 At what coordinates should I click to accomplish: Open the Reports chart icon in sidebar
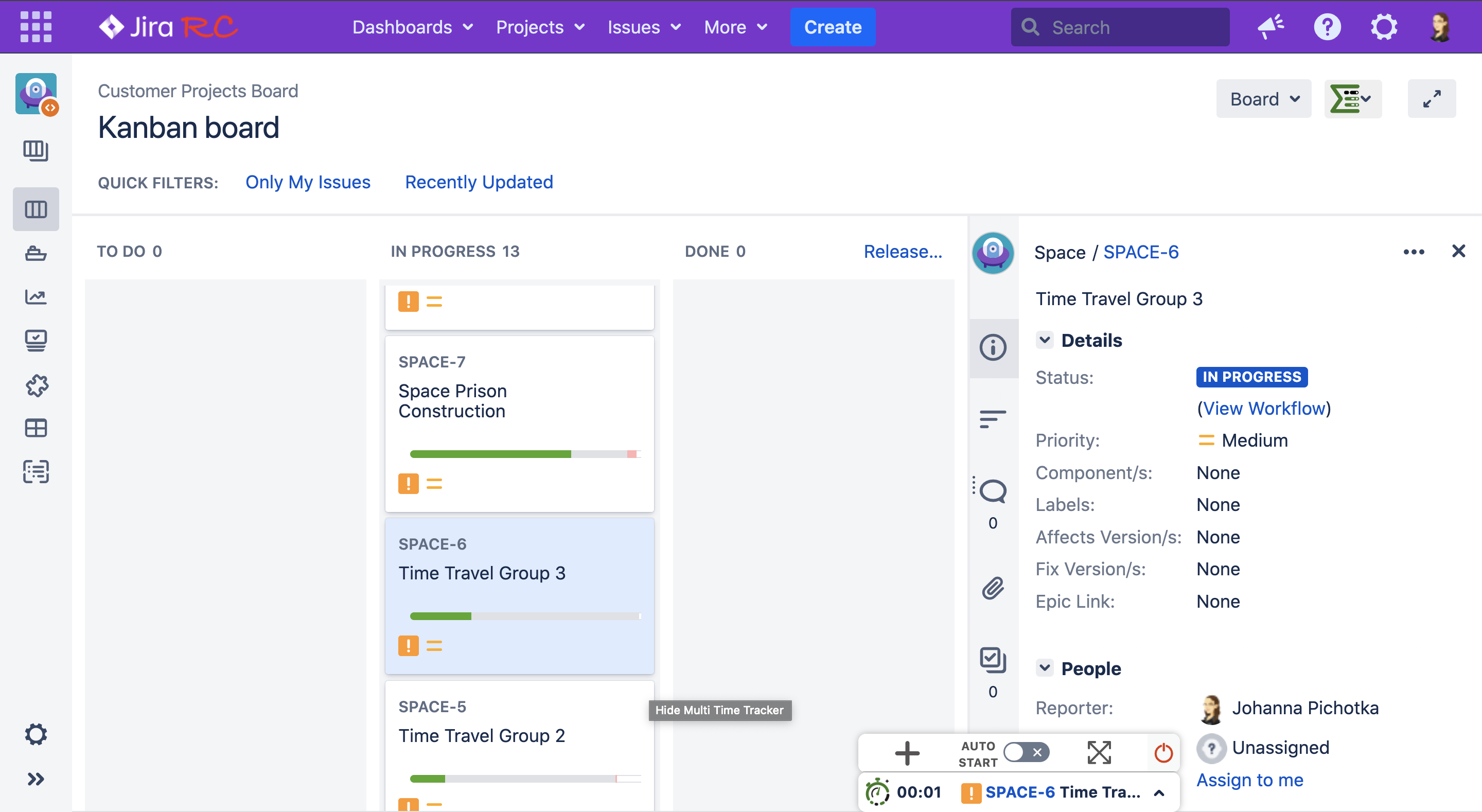tap(36, 297)
